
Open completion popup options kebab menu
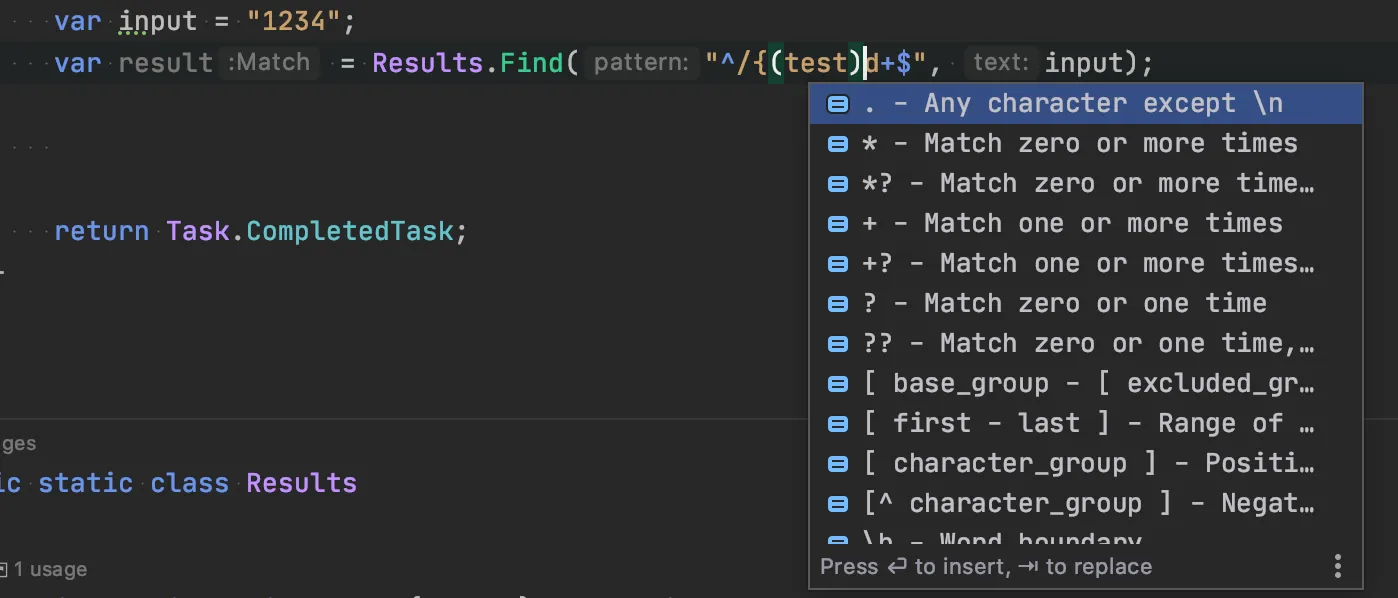(1338, 567)
